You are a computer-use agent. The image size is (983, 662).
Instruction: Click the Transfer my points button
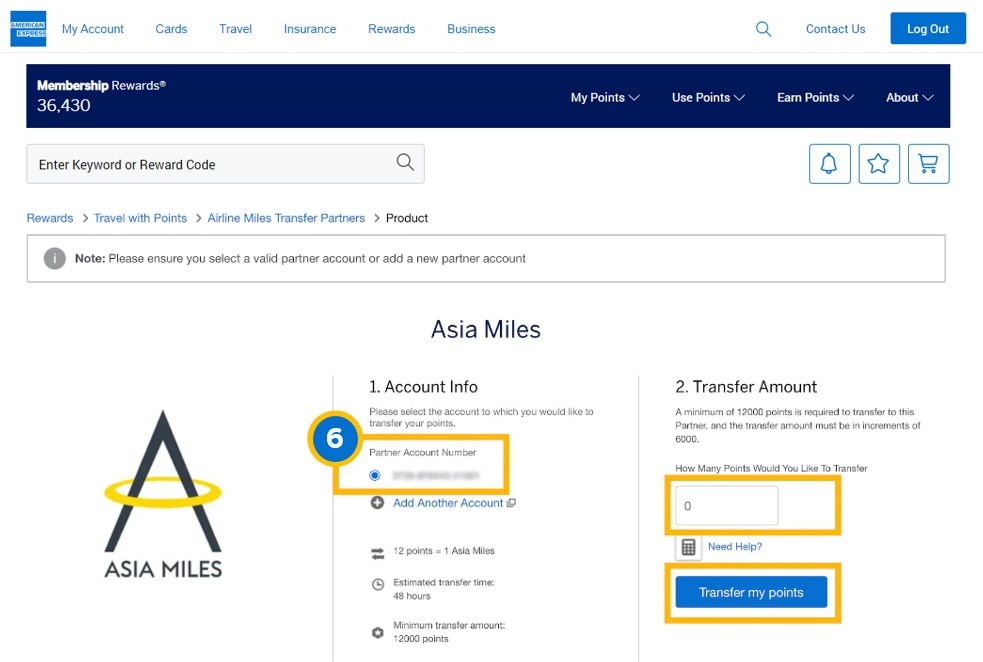point(752,592)
